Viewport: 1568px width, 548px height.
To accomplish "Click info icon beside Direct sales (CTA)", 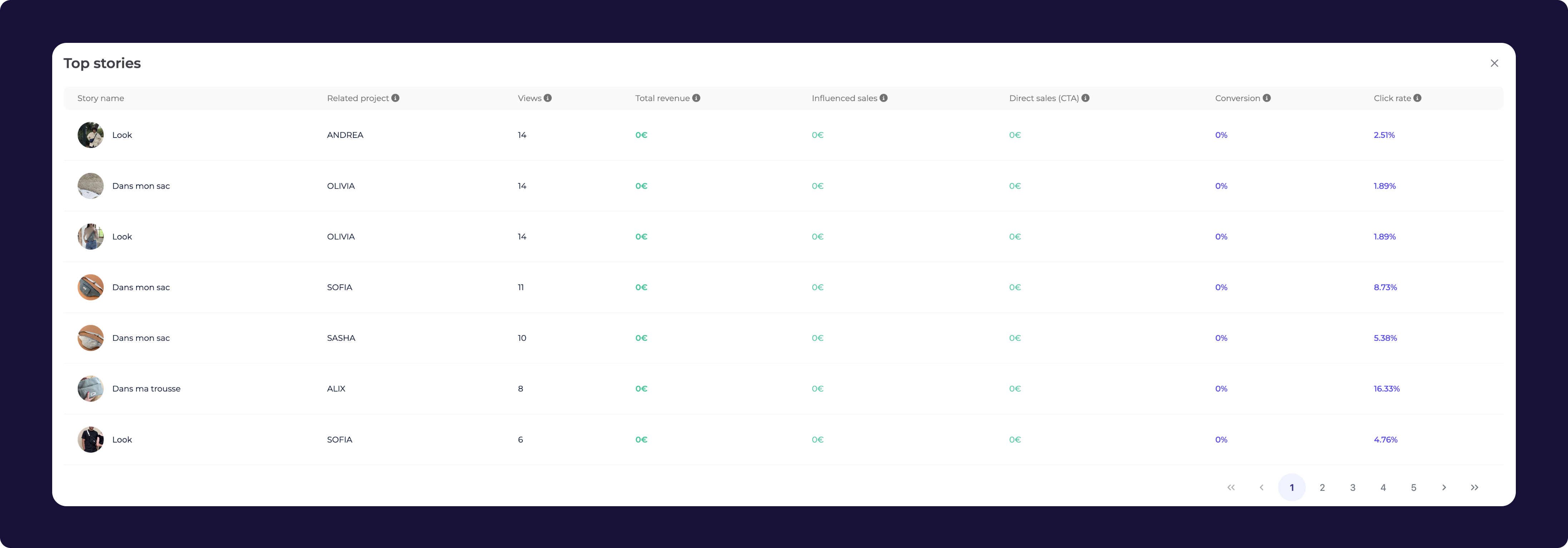I will 1085,98.
